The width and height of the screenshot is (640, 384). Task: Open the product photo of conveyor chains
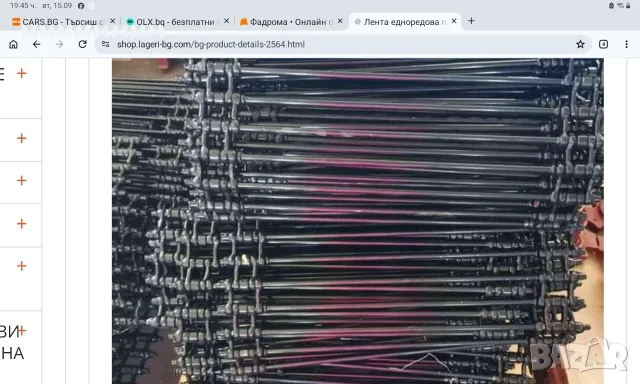(358, 221)
